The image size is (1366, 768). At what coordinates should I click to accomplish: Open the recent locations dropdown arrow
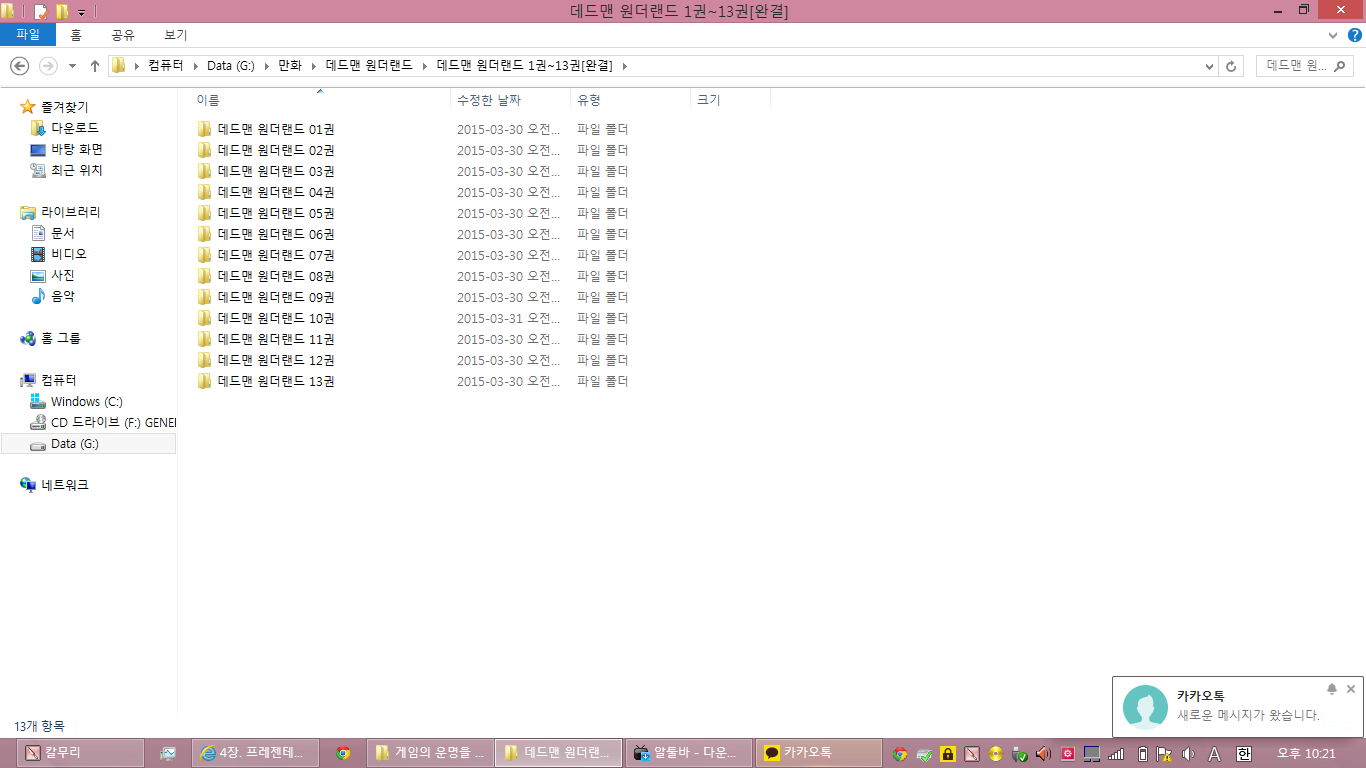72,66
